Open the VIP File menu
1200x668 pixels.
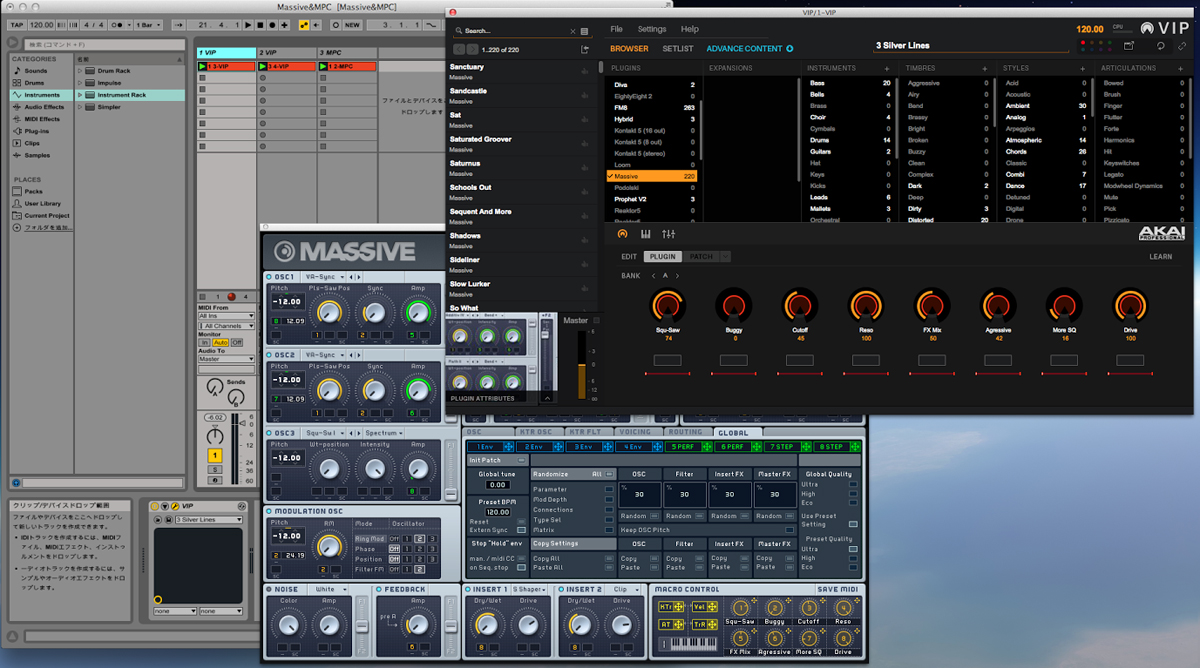tap(616, 29)
